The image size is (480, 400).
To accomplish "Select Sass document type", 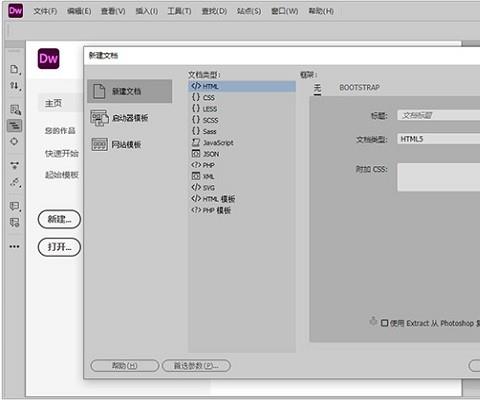I will point(242,131).
